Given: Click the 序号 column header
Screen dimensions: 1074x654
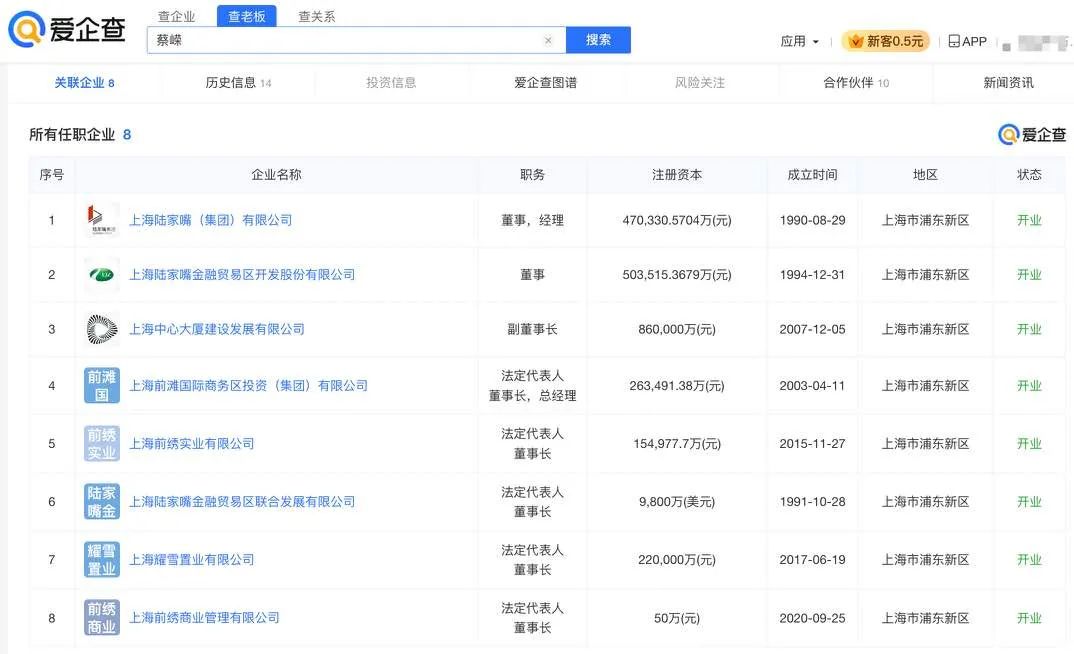Looking at the screenshot, I should click(x=52, y=175).
